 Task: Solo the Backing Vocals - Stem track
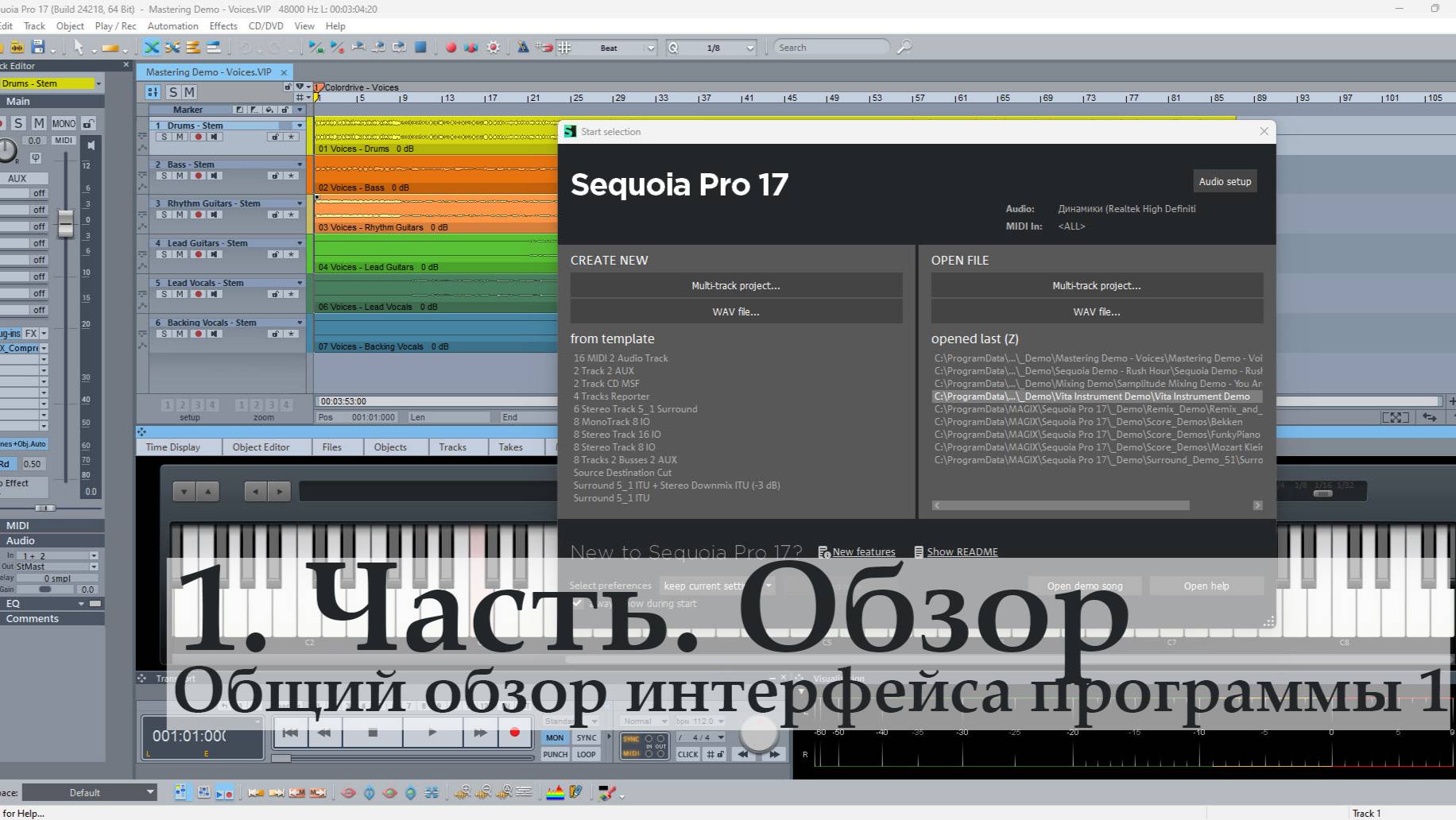coord(165,335)
